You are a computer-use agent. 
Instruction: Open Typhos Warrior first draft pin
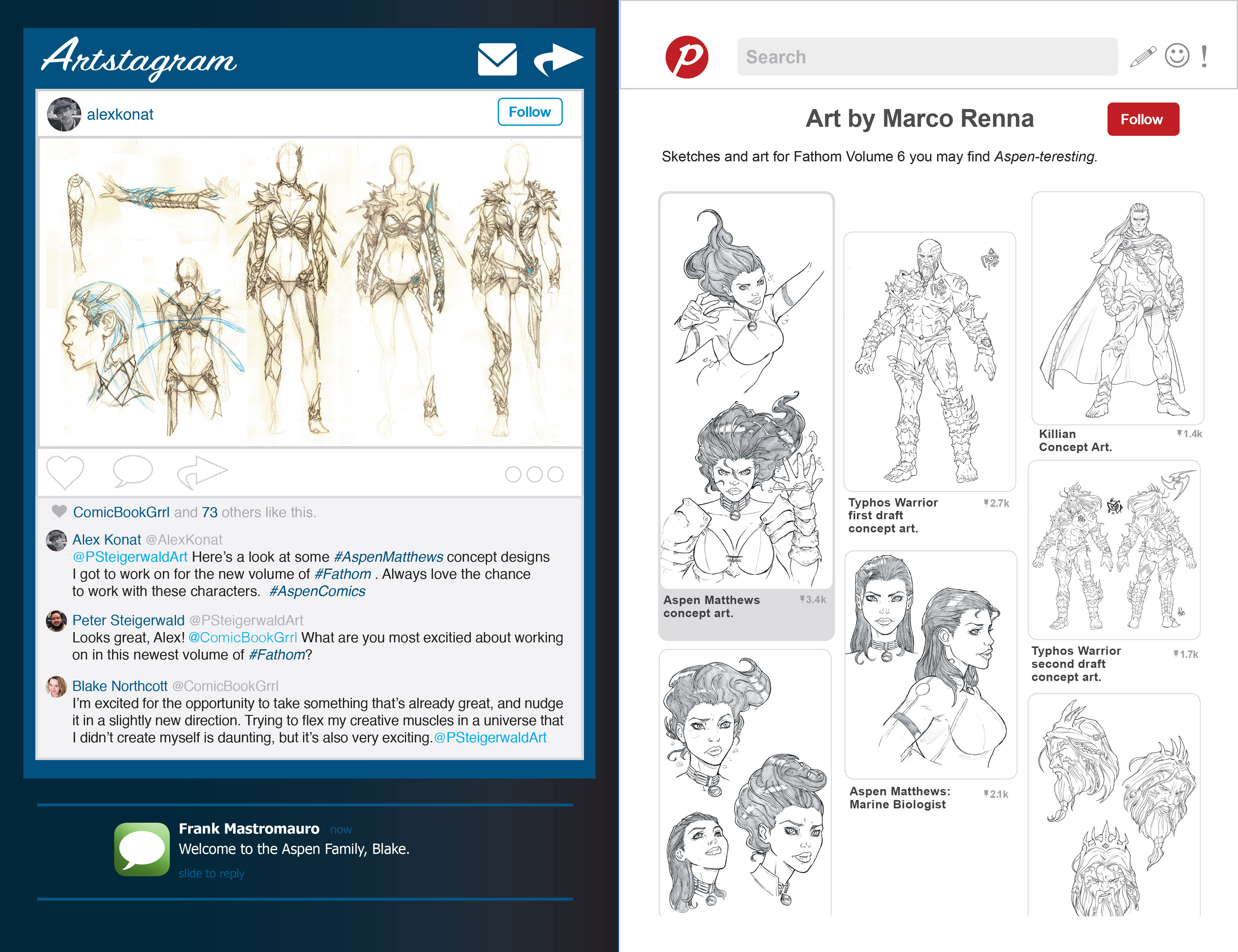(x=929, y=362)
